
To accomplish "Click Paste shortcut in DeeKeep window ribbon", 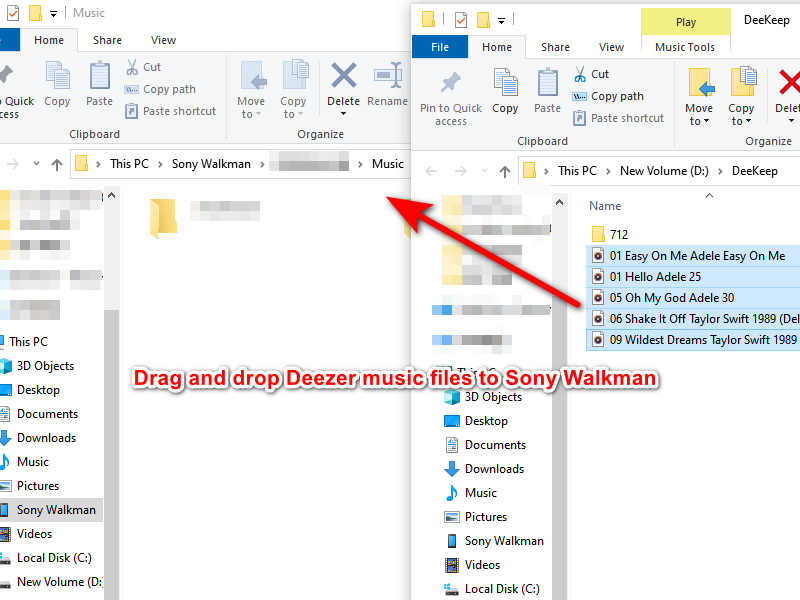I will point(618,118).
